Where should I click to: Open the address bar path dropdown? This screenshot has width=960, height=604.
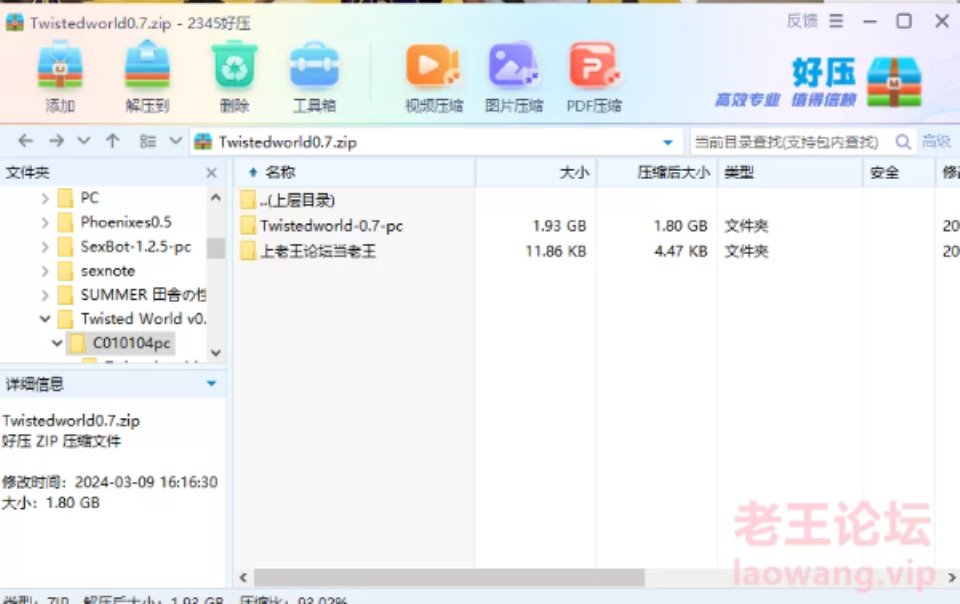pos(668,142)
